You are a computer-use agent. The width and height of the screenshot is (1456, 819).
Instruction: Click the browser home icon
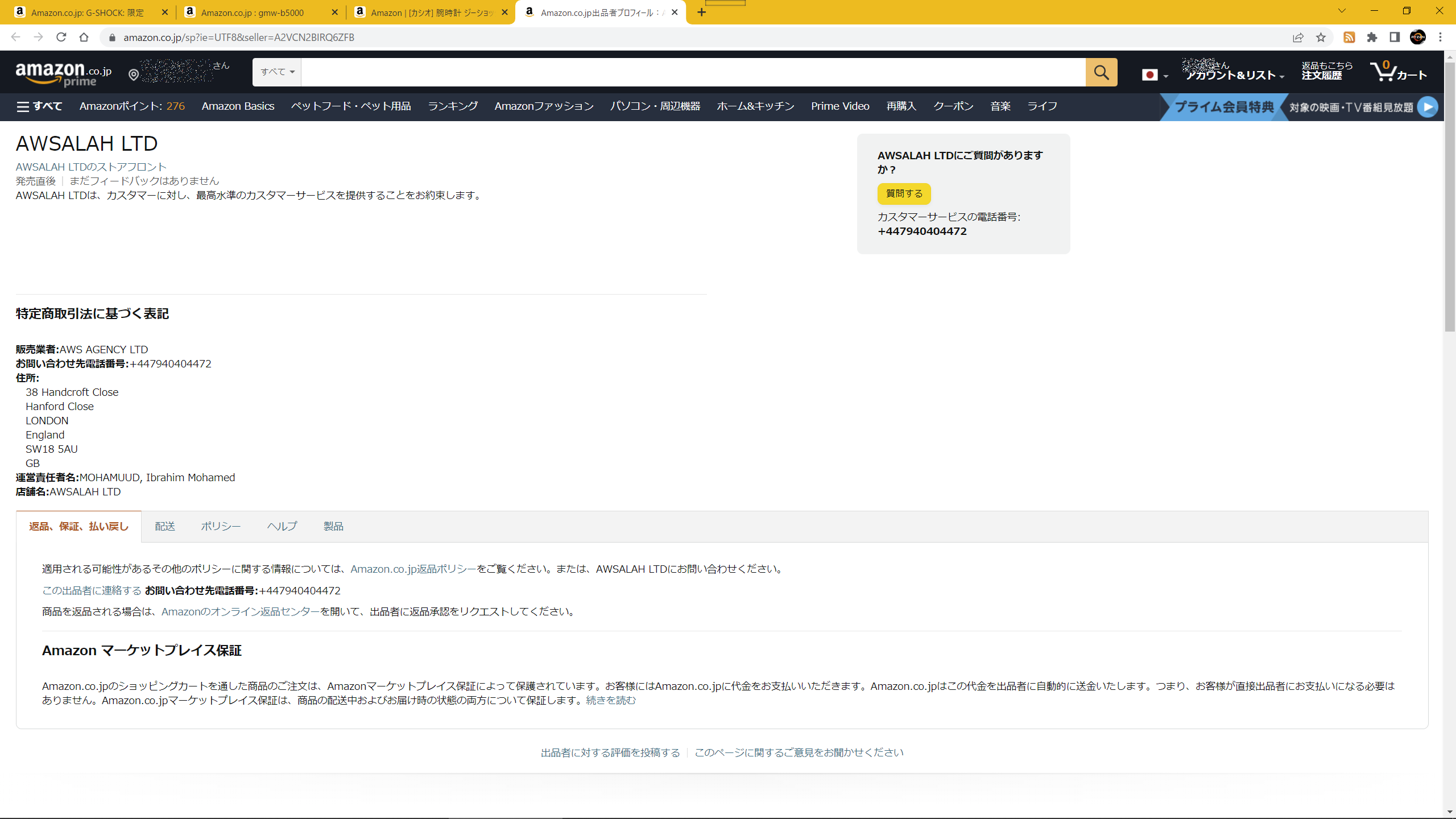point(84,37)
